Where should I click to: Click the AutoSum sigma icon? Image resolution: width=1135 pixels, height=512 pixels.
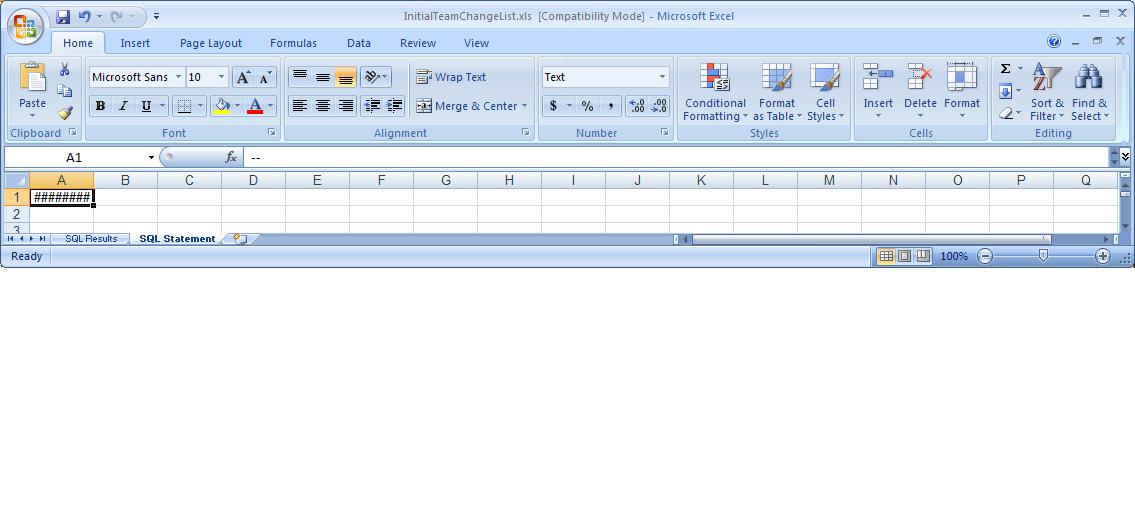[x=1005, y=69]
